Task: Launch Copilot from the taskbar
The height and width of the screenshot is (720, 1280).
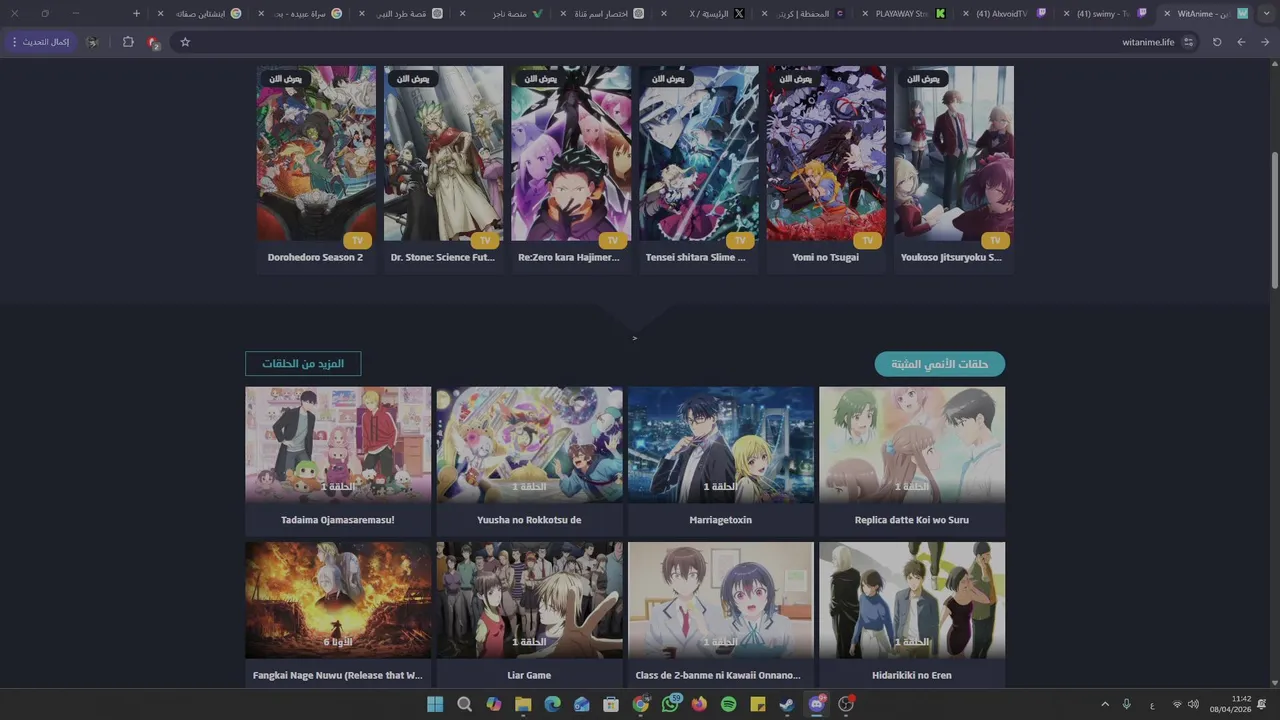Action: (493, 704)
